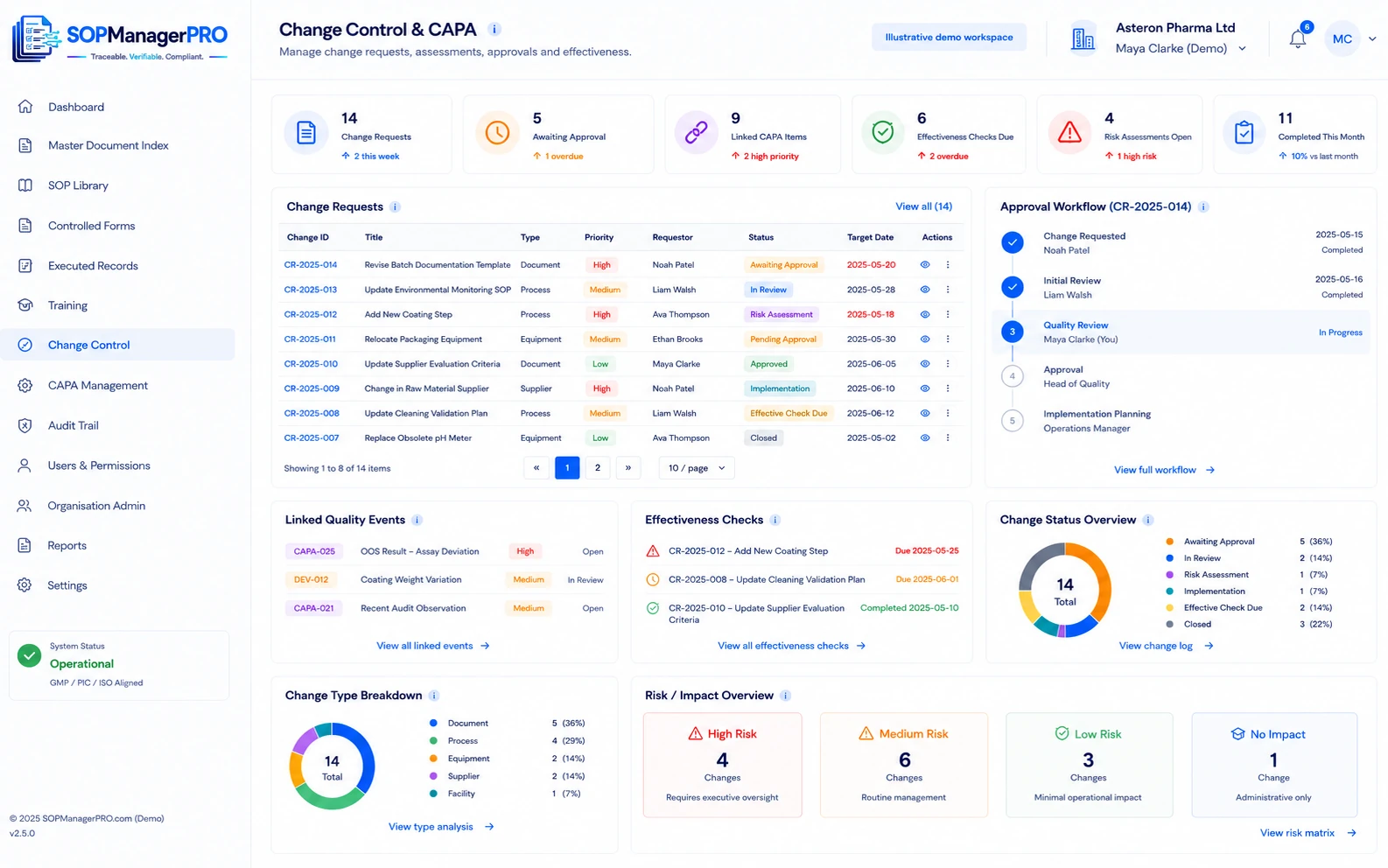
Task: Click eye icon for CR-2025-007 row
Action: click(x=925, y=438)
